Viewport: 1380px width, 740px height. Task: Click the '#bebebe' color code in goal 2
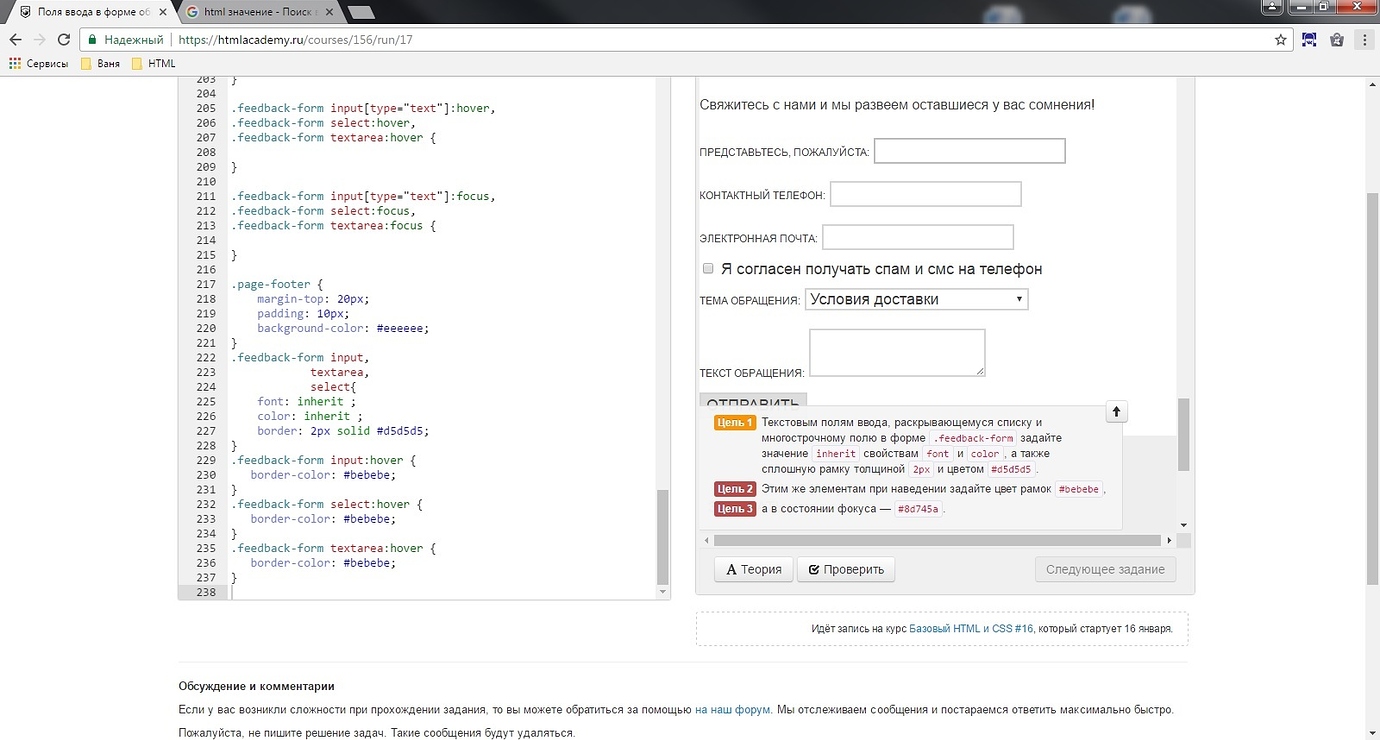pyautogui.click(x=1079, y=489)
